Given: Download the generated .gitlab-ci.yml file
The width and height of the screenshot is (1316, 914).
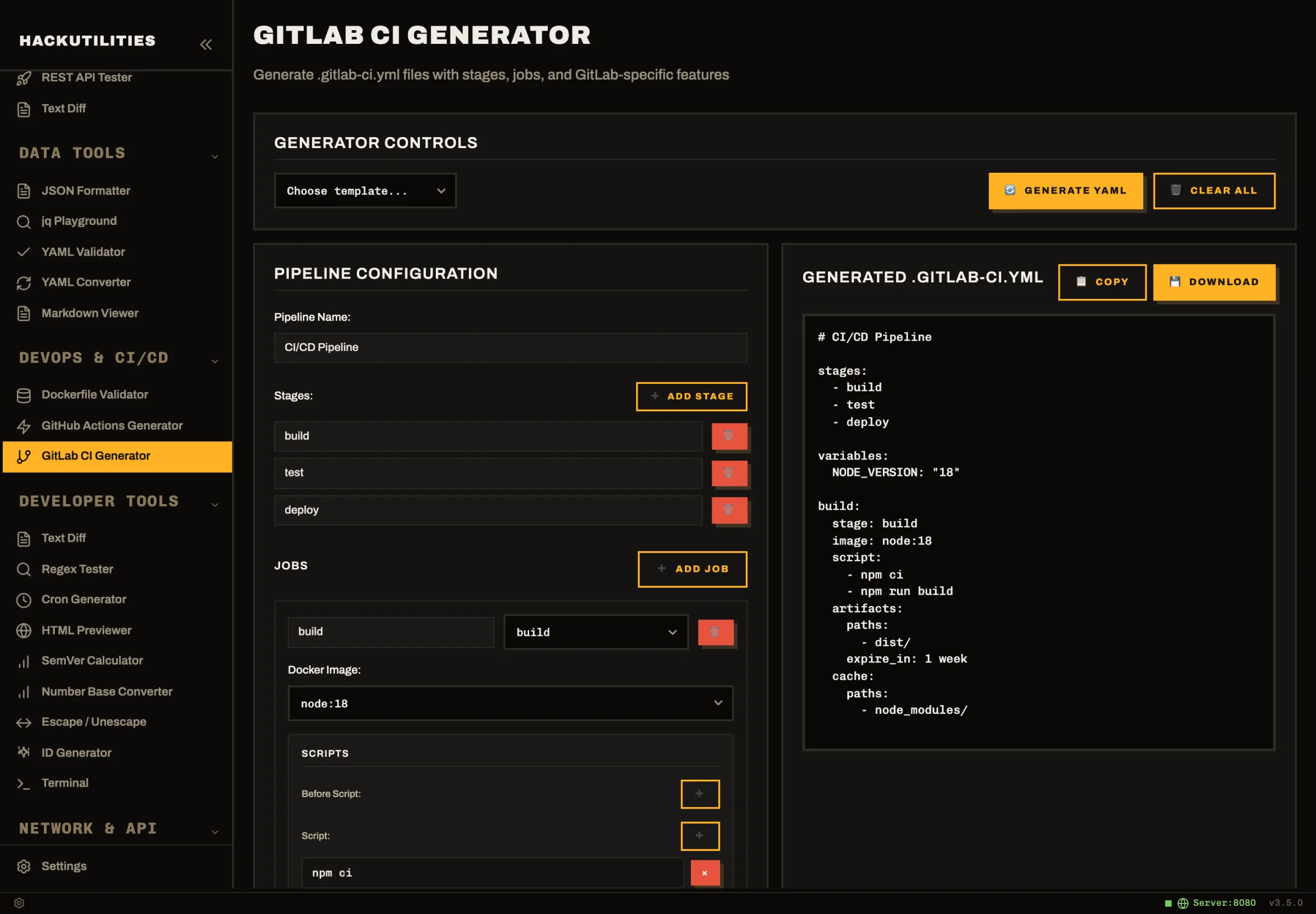Looking at the screenshot, I should [1213, 282].
